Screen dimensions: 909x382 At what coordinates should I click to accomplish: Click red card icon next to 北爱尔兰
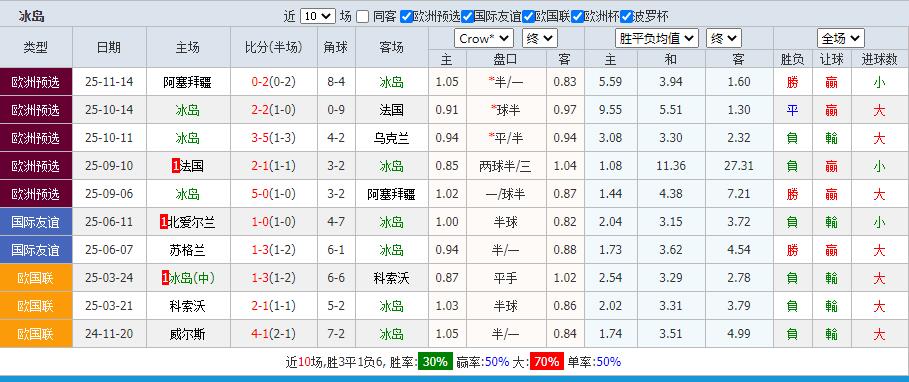[163, 221]
